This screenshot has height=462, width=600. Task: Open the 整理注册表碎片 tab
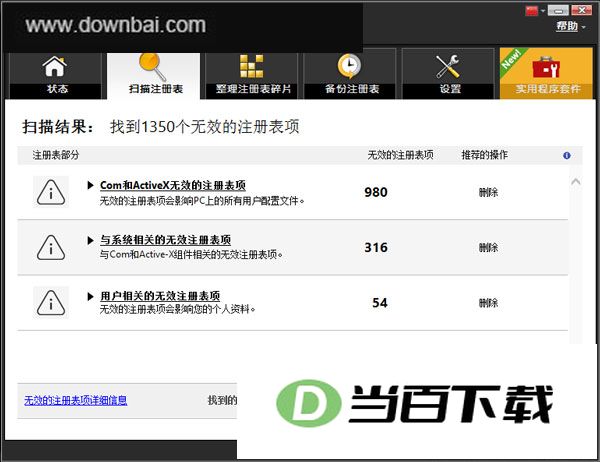point(252,76)
